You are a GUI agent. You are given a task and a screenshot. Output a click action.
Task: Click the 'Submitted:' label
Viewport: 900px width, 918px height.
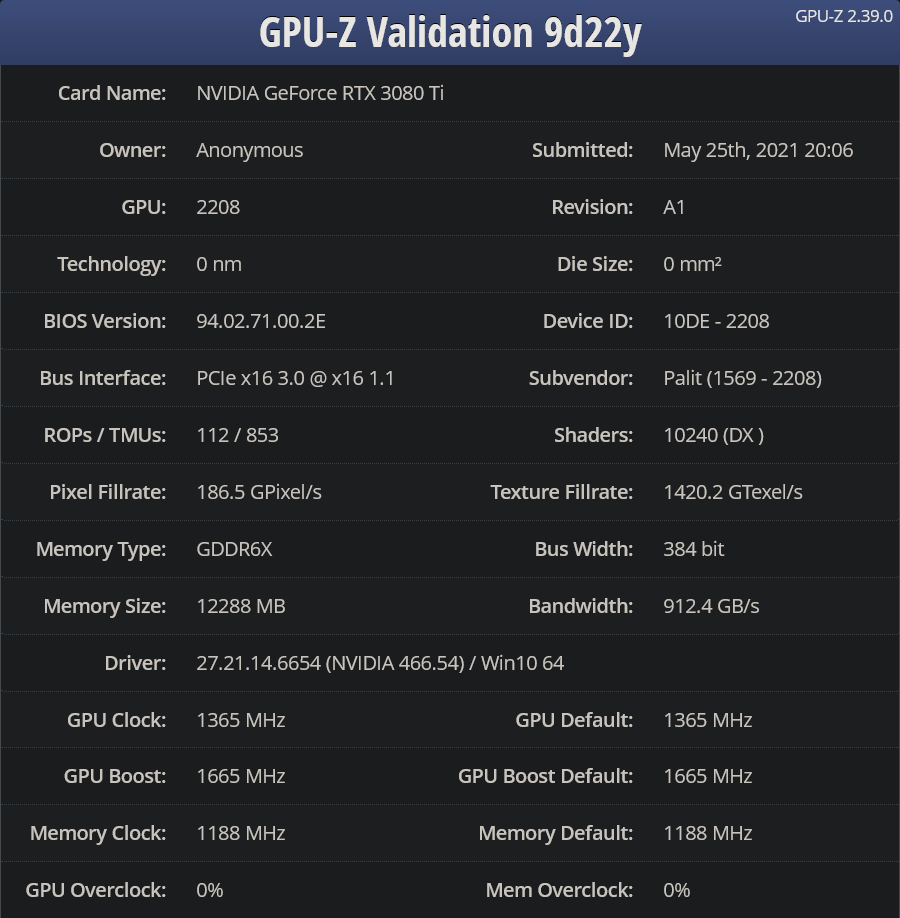pos(582,150)
